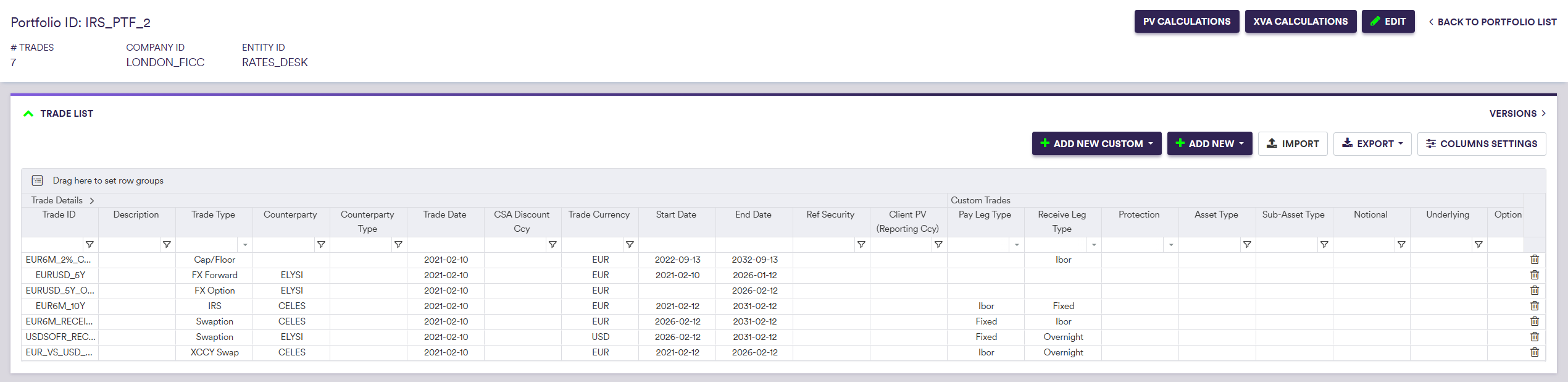Open the Add New Custom dropdown
Screen dimensions: 1568x382
[1096, 143]
